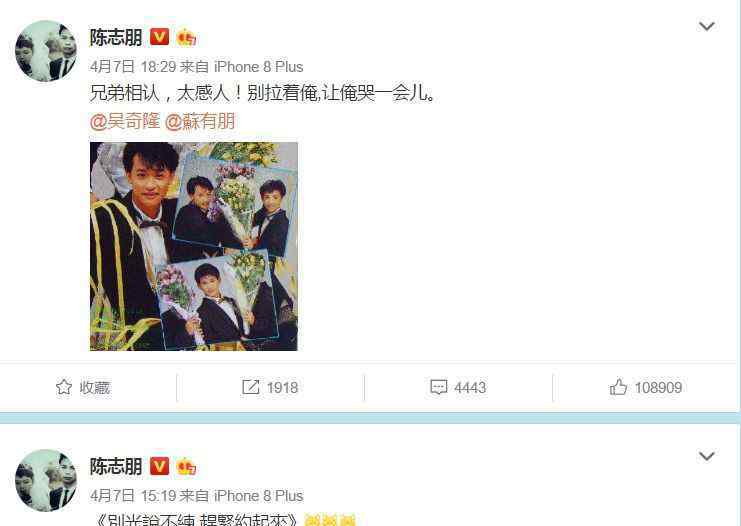Enlarge the attached photo of three boys
The height and width of the screenshot is (526, 741).
coord(194,246)
